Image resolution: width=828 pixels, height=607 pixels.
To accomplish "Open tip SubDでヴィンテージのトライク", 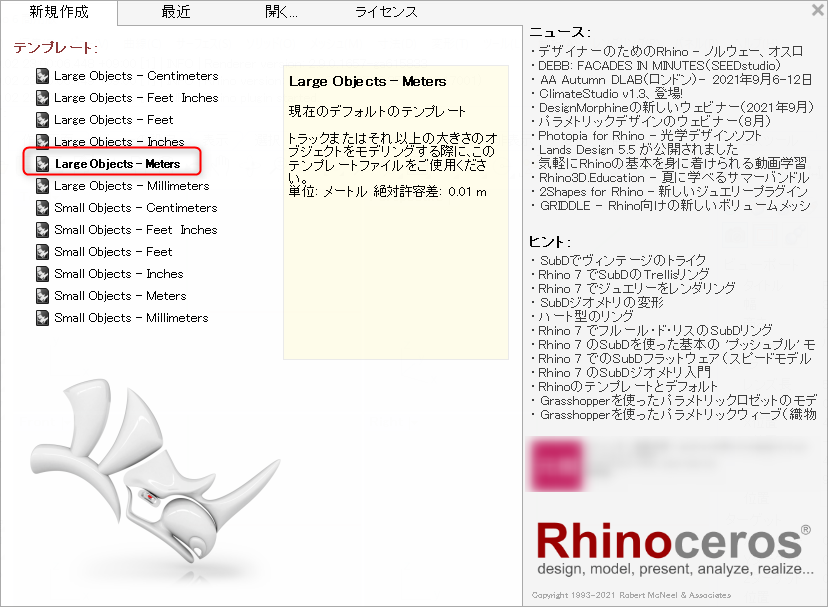I will point(623,260).
